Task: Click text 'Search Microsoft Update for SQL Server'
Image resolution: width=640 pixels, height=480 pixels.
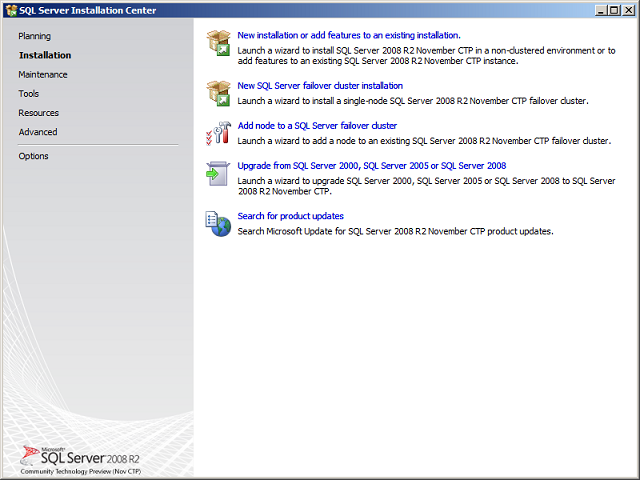Action: pos(315,231)
